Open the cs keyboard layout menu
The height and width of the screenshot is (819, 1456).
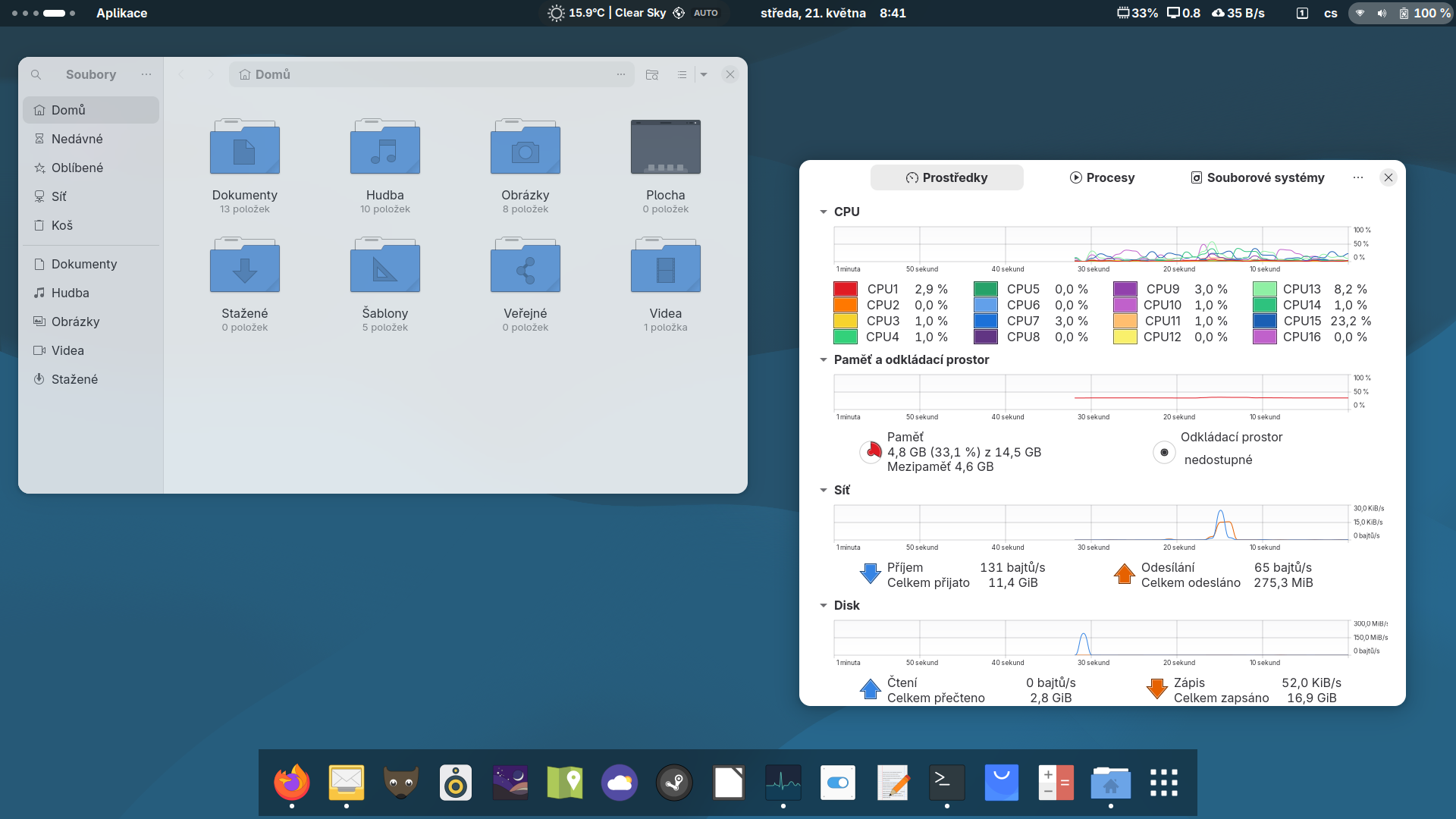[x=1331, y=13]
